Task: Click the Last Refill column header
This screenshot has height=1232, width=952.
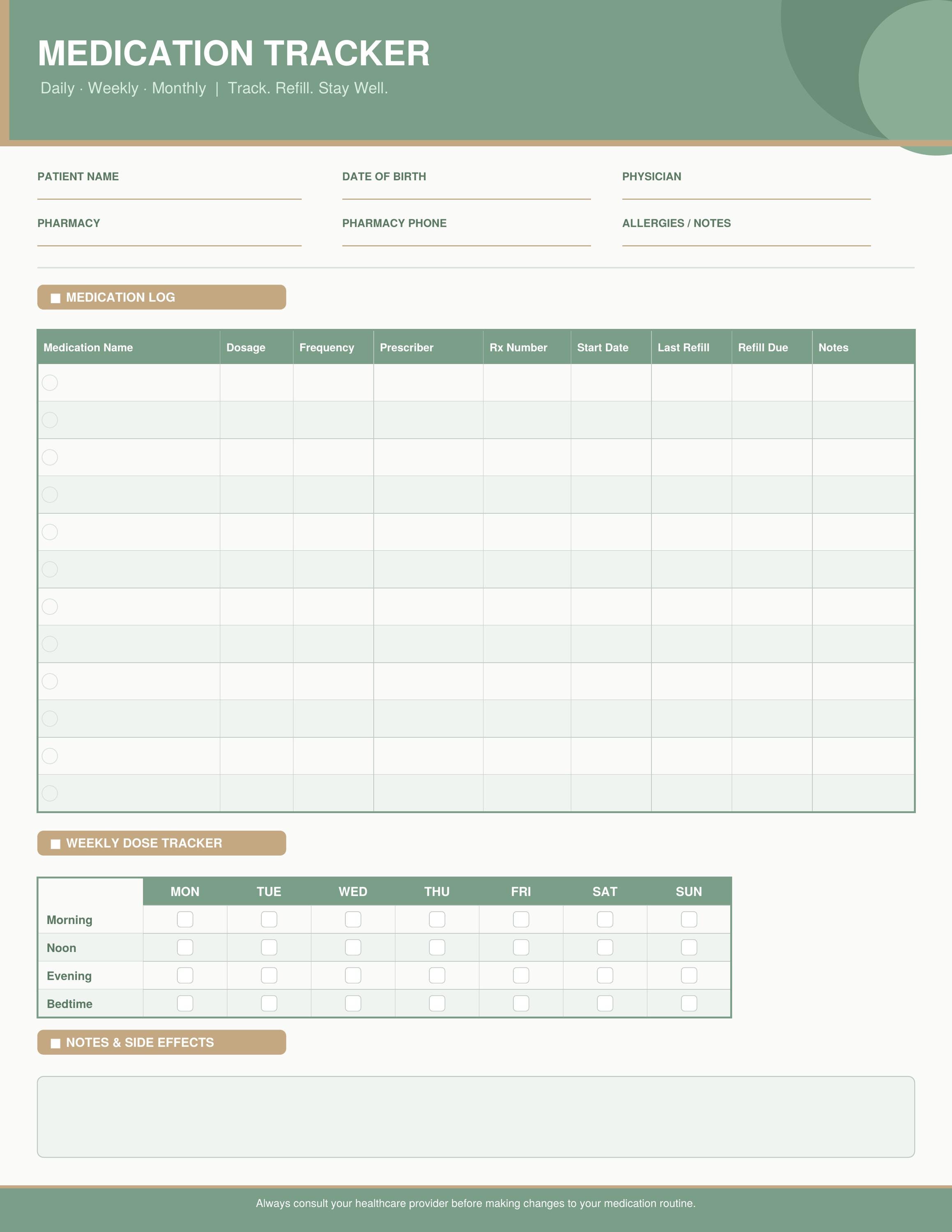Action: [x=692, y=347]
